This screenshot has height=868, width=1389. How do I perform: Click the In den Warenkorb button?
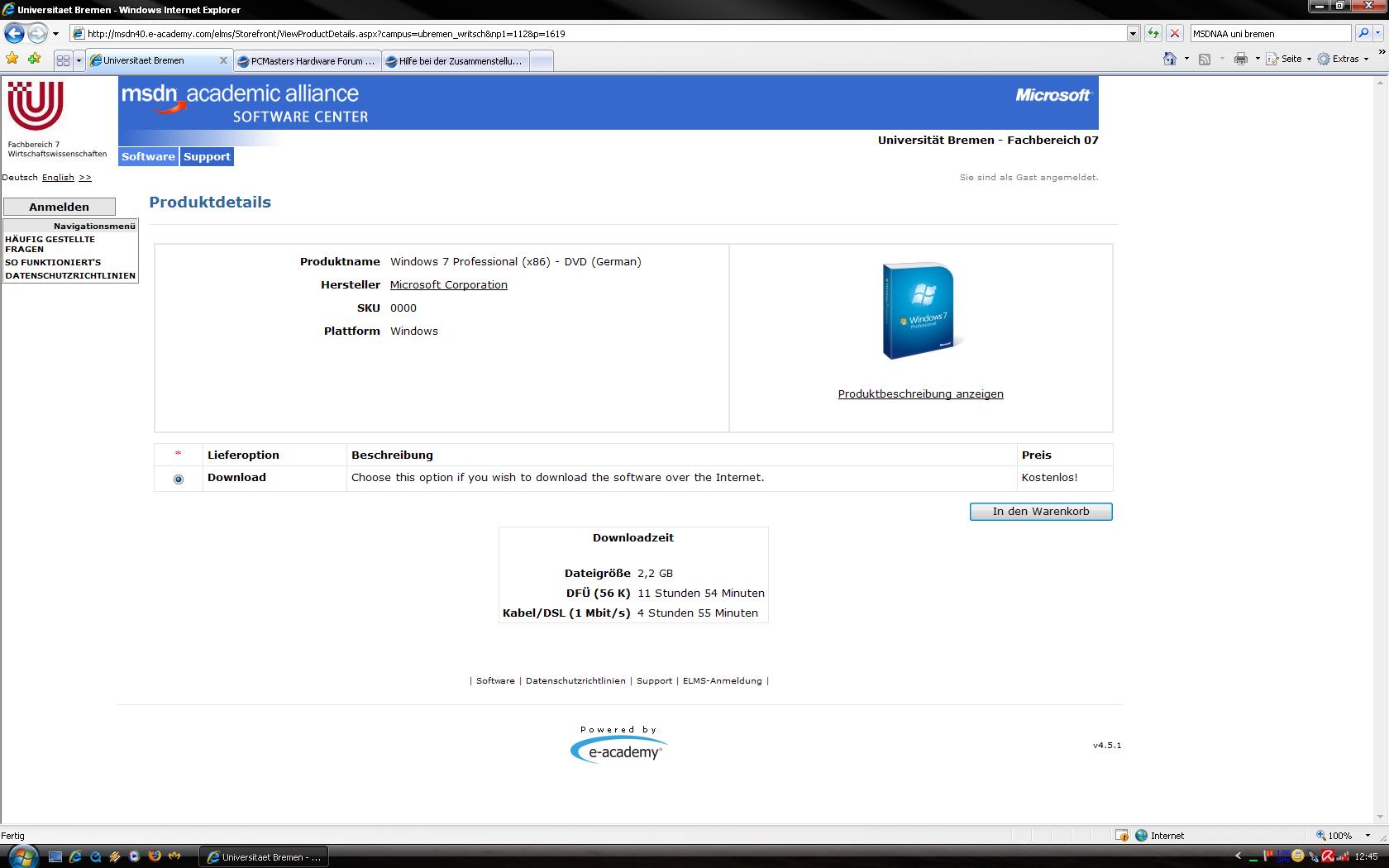(x=1041, y=512)
